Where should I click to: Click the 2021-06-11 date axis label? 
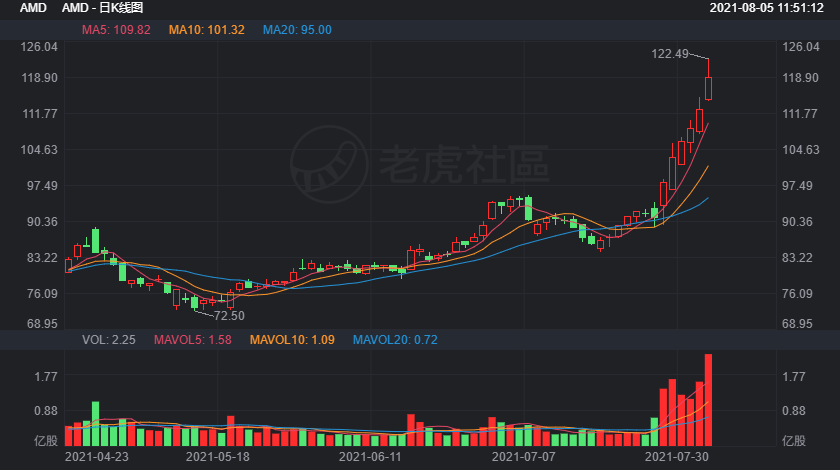click(370, 457)
